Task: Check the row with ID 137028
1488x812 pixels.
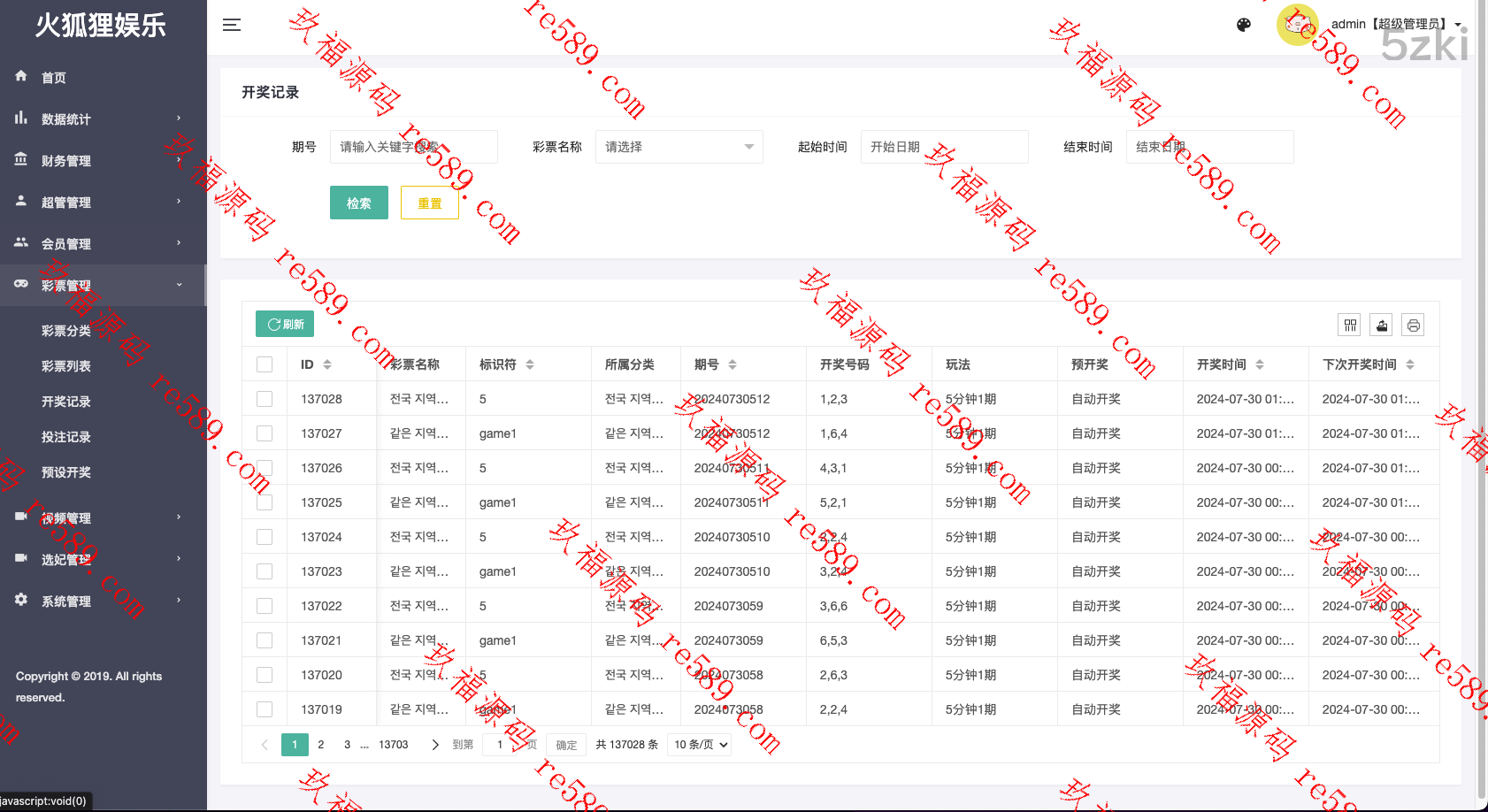Action: tap(265, 399)
